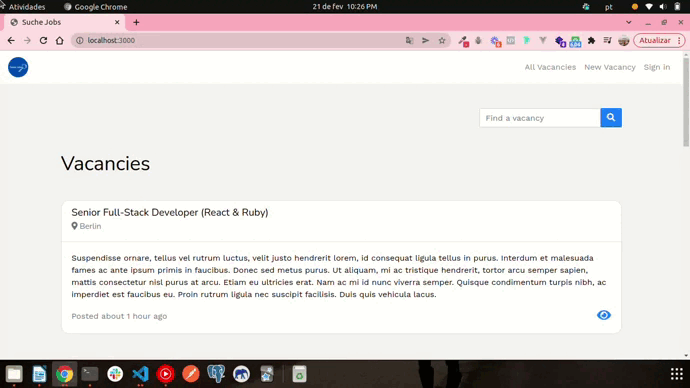Screen dimensions: 690x388
Task: Open the New Vacancy nav link
Action: click(610, 67)
